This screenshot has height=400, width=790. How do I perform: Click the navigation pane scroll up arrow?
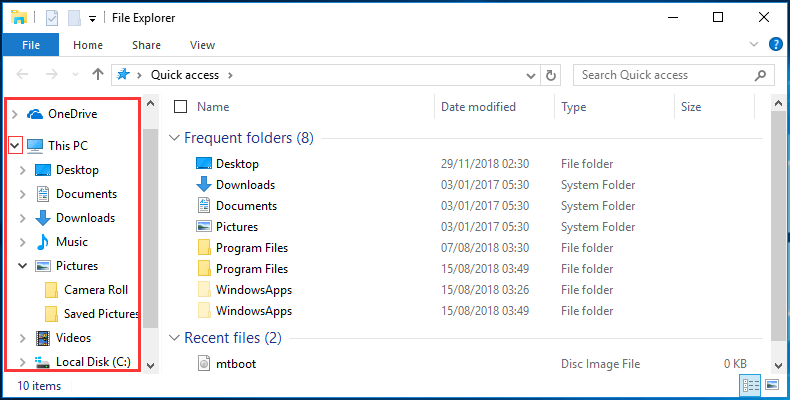click(151, 103)
